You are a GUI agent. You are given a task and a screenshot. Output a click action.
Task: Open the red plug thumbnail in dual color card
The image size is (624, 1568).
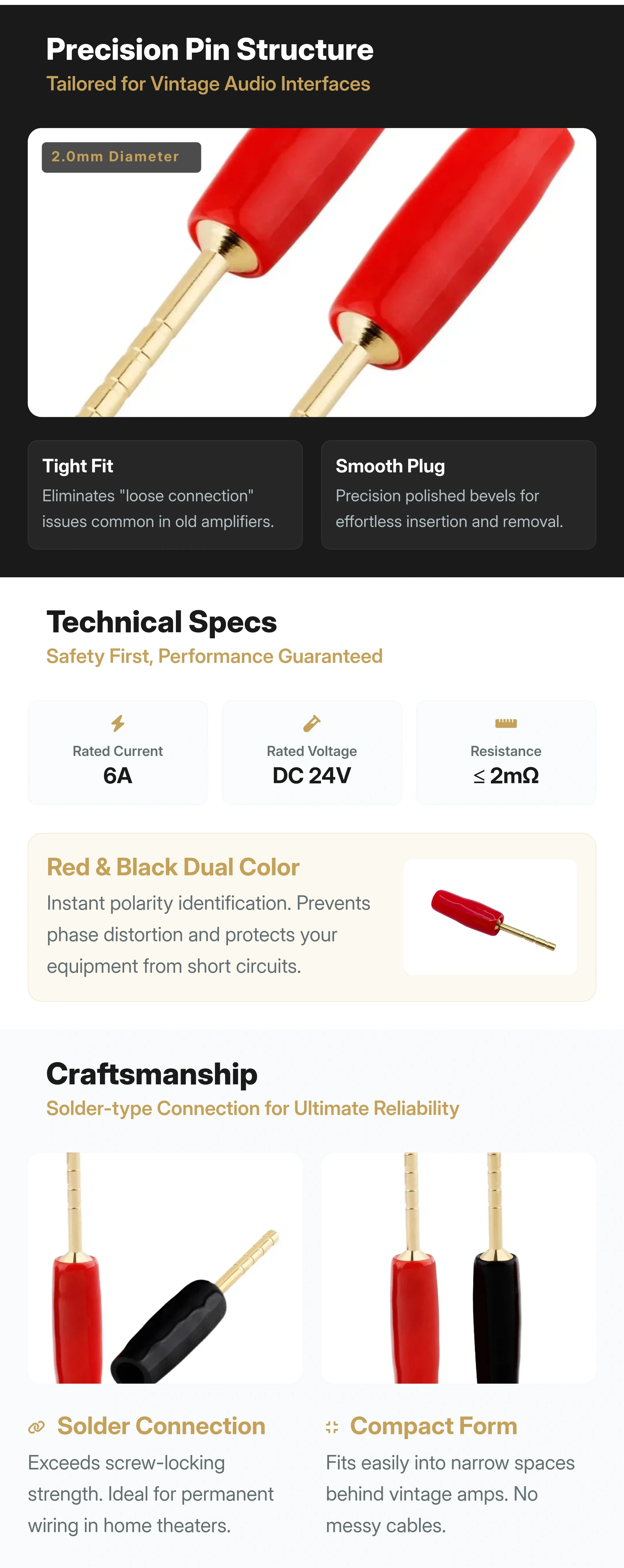[490, 917]
